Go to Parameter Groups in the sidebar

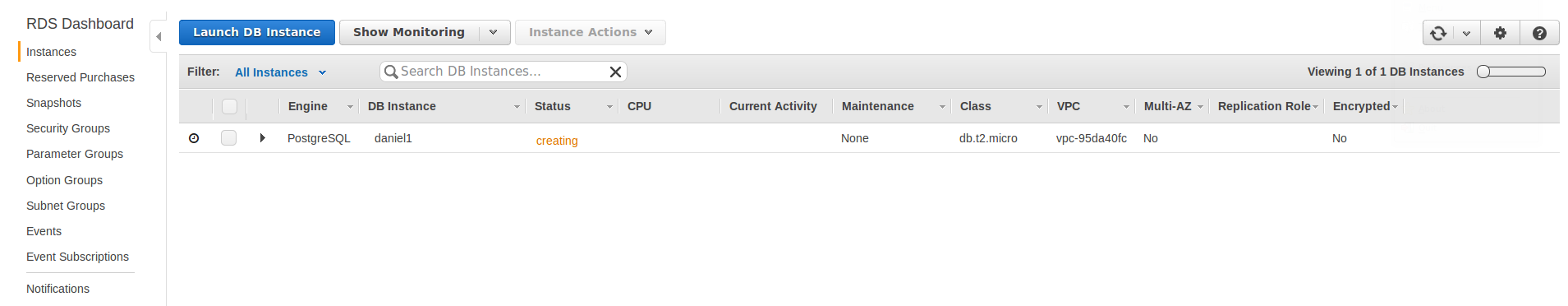75,154
